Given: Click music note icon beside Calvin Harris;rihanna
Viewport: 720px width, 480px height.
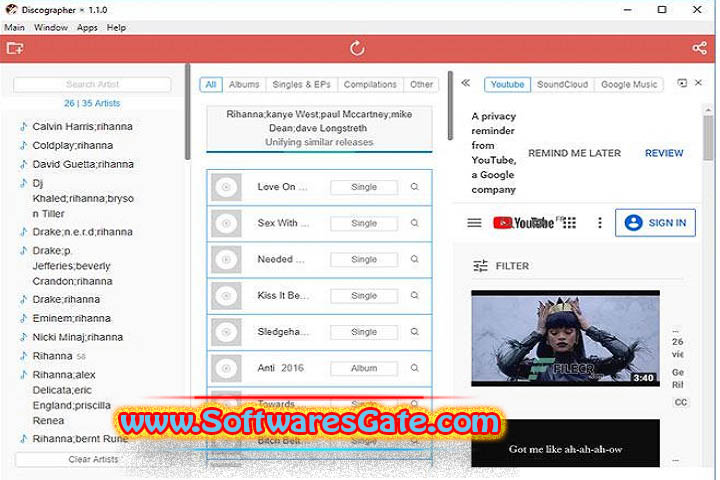Looking at the screenshot, I should click(x=23, y=126).
